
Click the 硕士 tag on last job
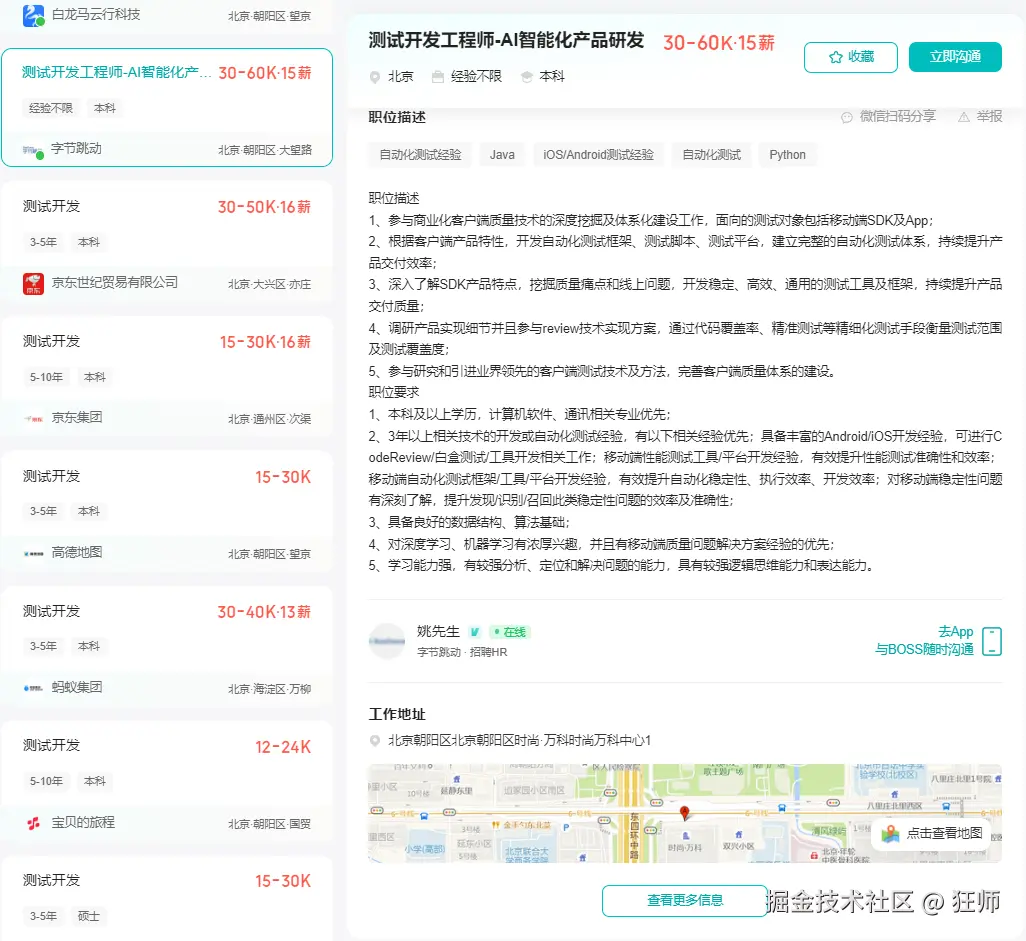(88, 916)
